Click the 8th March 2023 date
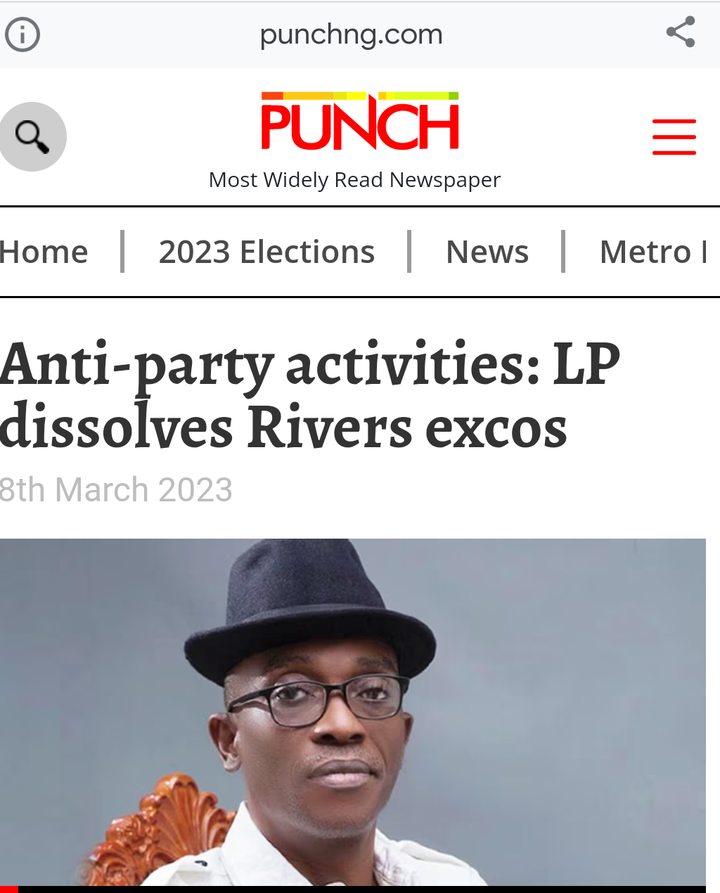 point(116,490)
